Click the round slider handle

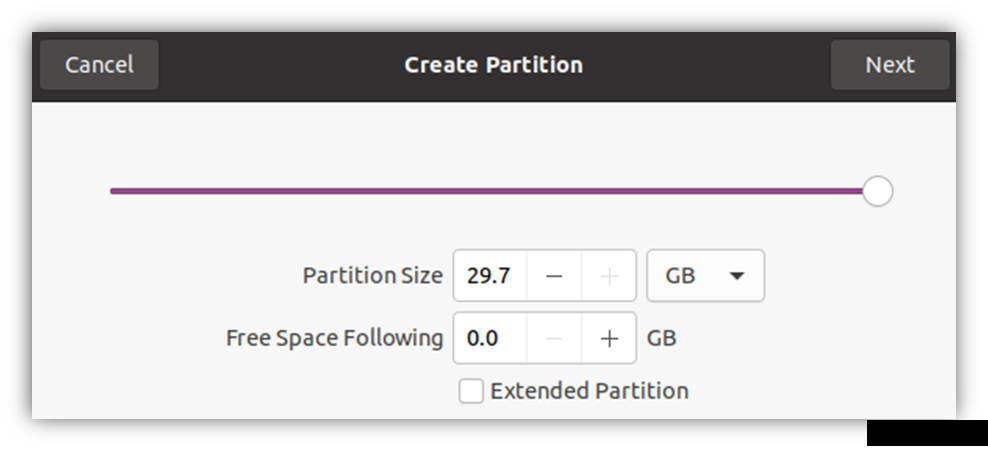pos(877,191)
